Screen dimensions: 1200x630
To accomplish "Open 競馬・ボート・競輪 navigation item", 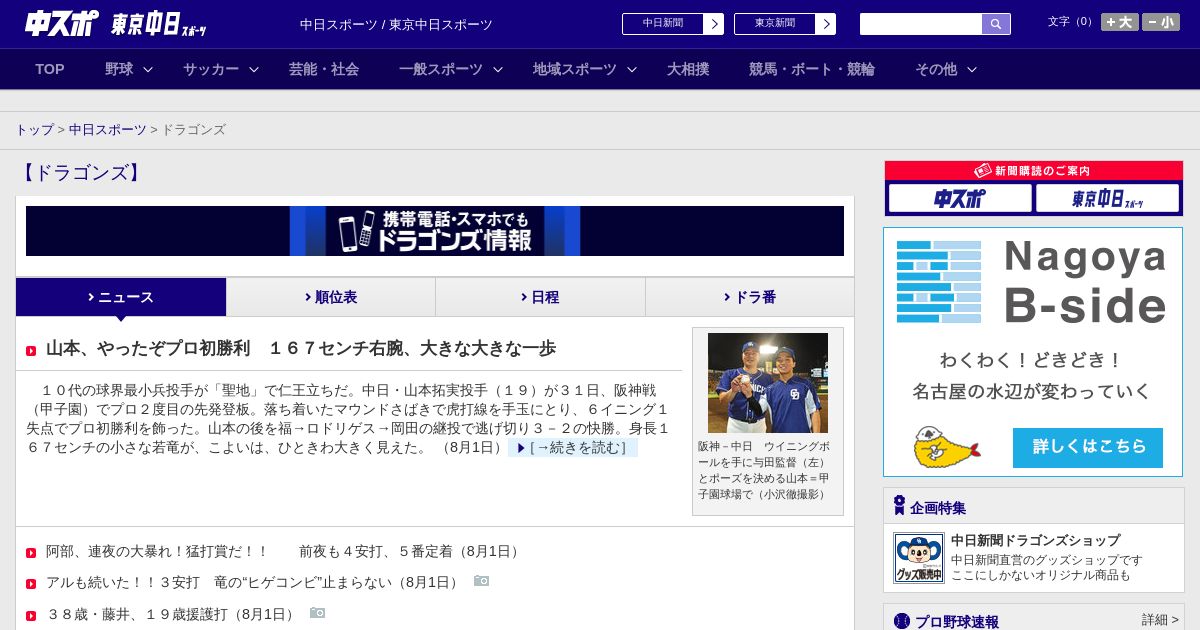I will click(x=812, y=69).
